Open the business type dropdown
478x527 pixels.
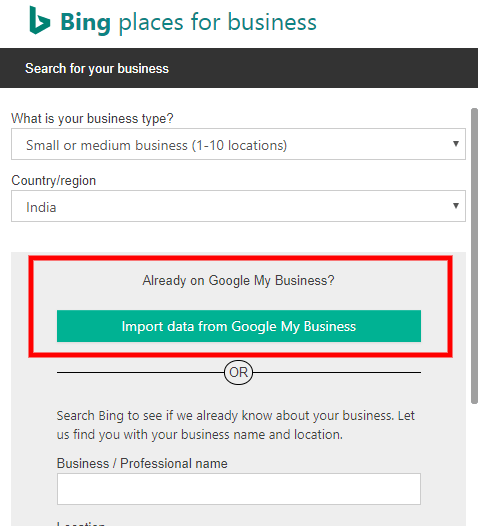(x=238, y=144)
